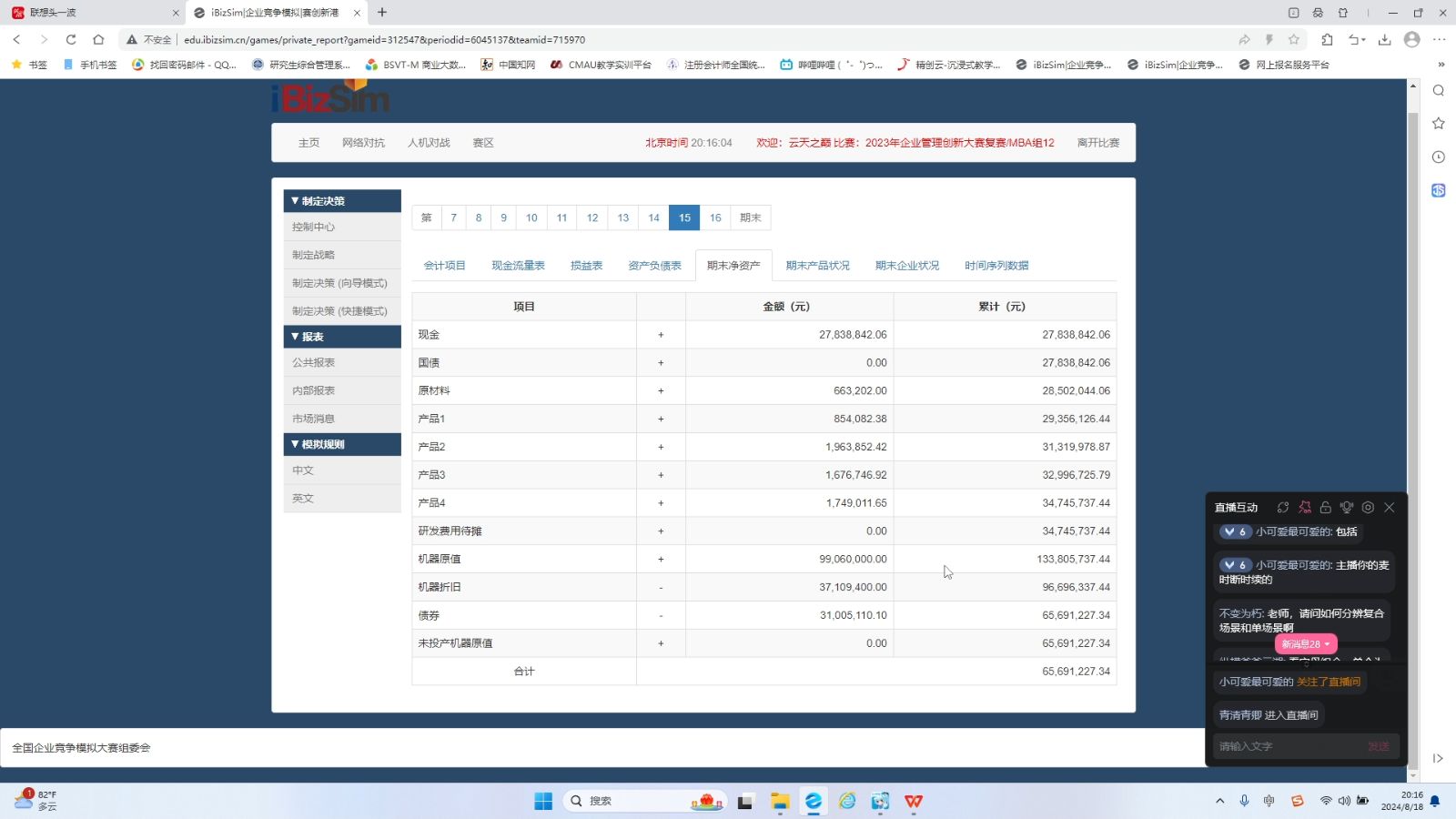
Task: Open the 中国知网 bookmark
Action: [x=508, y=65]
